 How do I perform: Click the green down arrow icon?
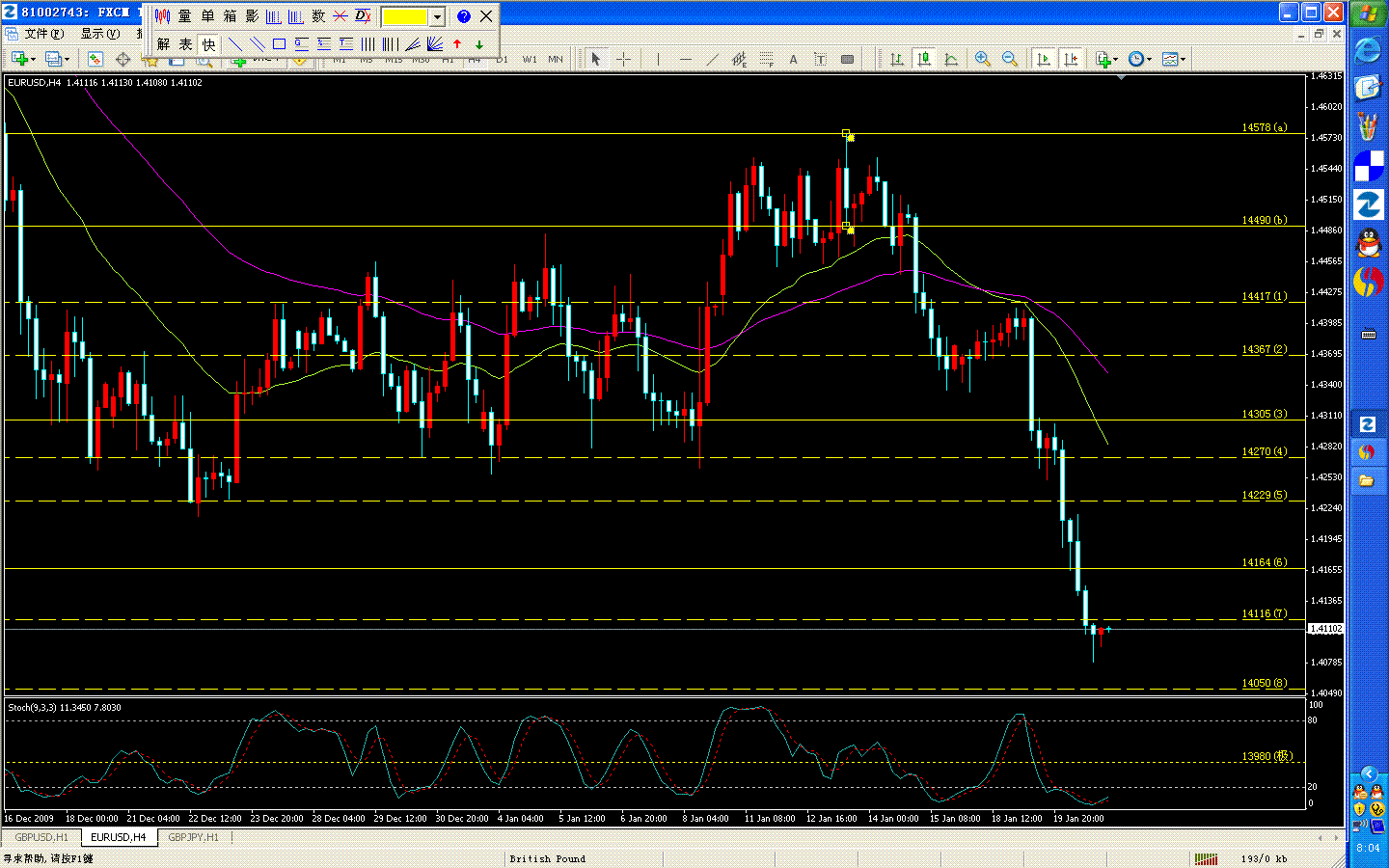pos(479,44)
